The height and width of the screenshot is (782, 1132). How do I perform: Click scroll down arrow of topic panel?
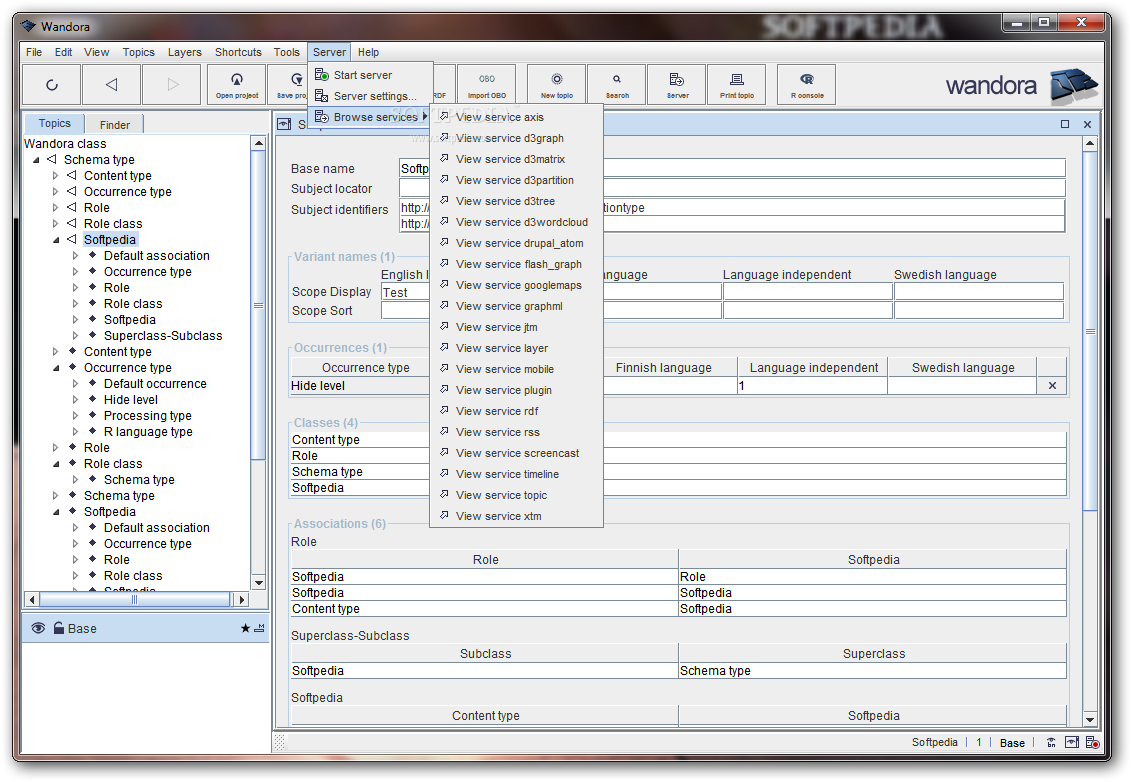tap(1090, 720)
